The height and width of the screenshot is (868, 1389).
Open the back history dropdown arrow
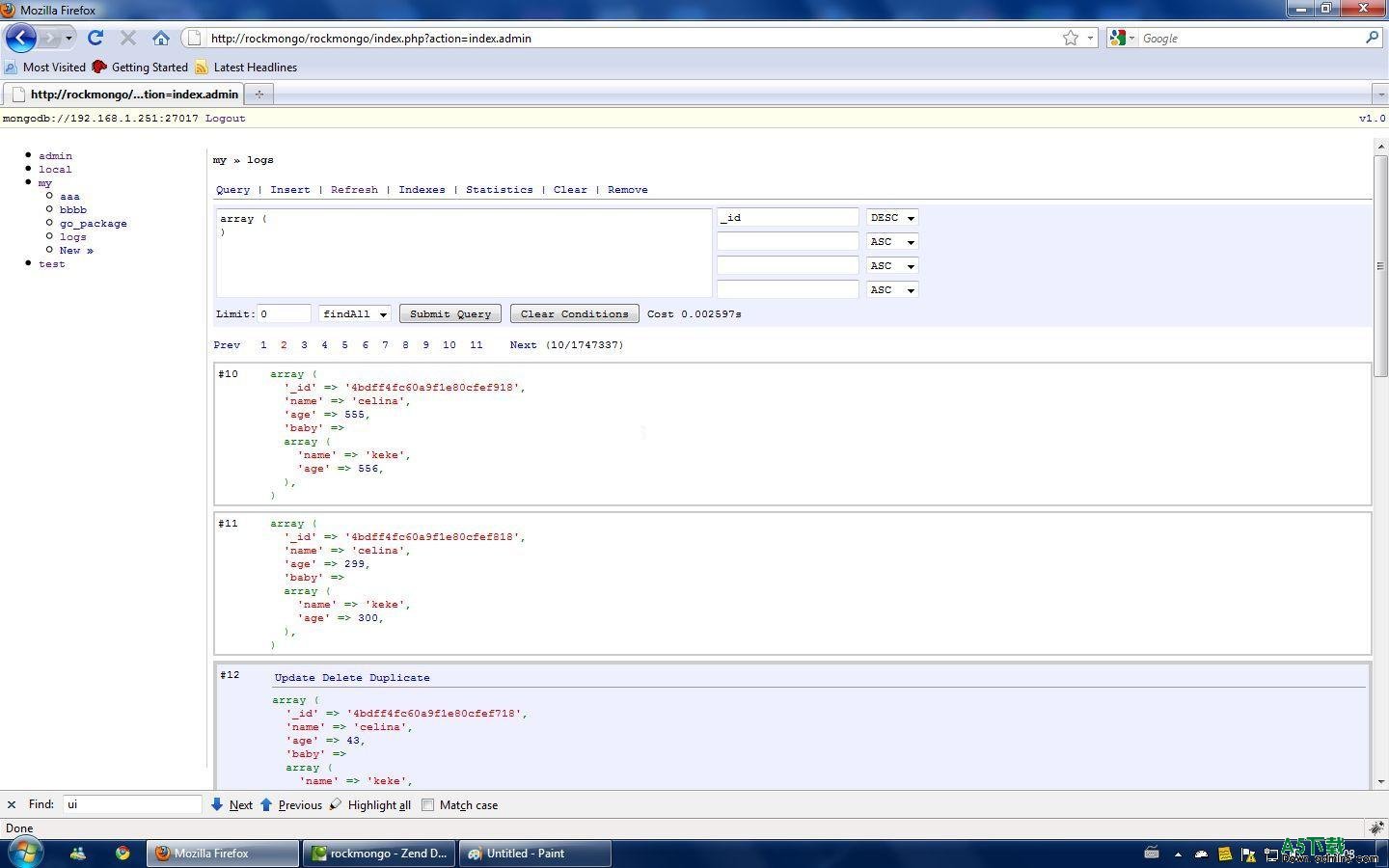68,38
